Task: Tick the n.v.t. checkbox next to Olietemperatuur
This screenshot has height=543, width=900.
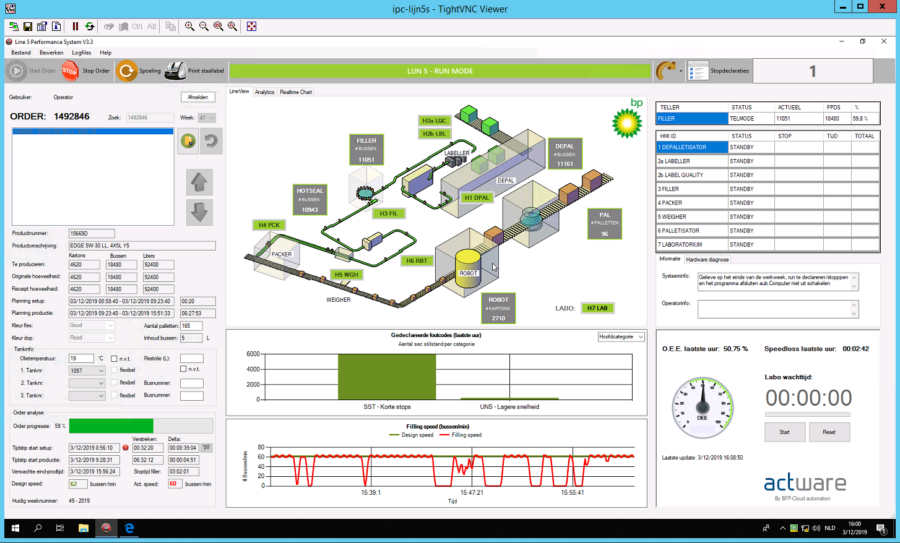Action: (113, 358)
